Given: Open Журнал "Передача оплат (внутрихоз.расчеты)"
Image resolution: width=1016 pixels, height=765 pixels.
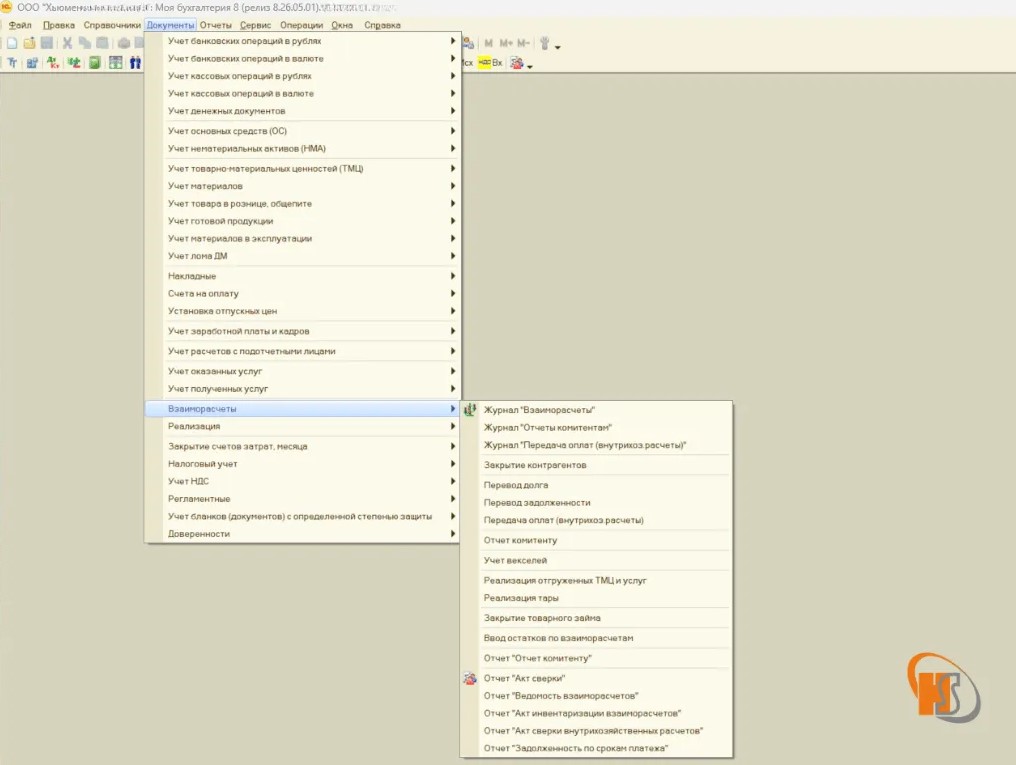Looking at the screenshot, I should pyautogui.click(x=596, y=445).
